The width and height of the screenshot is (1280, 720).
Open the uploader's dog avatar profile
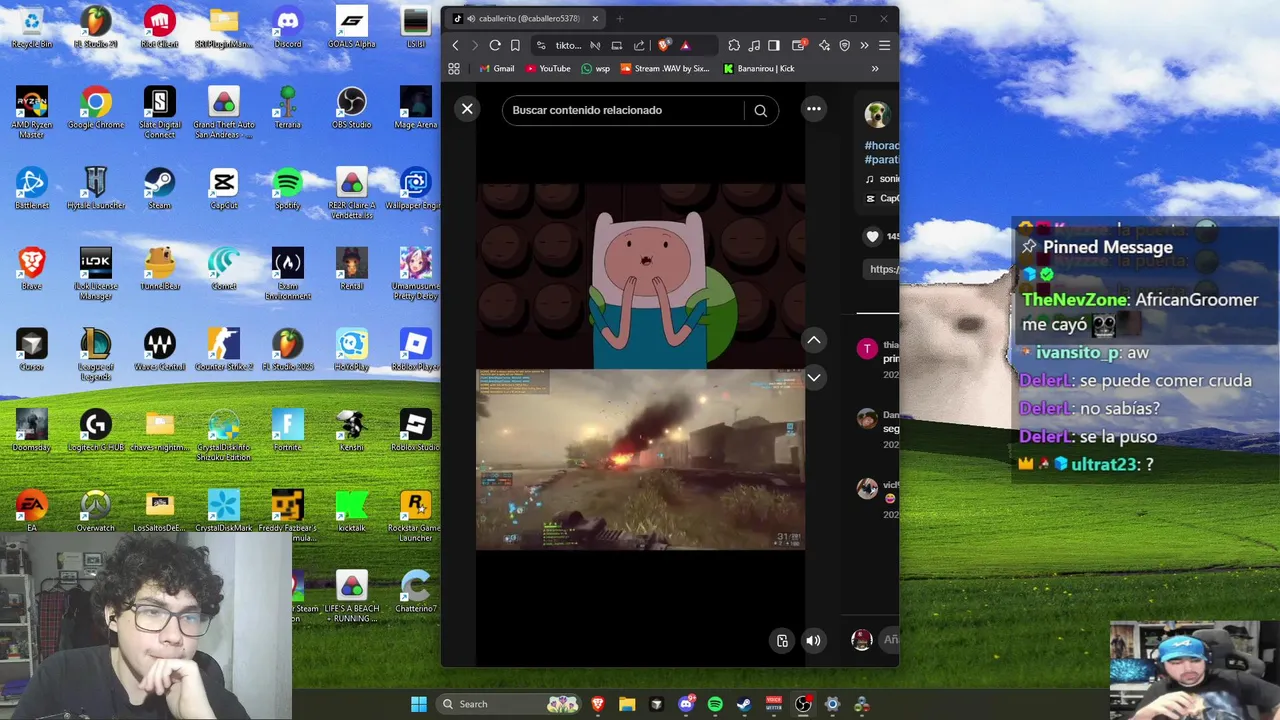click(x=878, y=115)
